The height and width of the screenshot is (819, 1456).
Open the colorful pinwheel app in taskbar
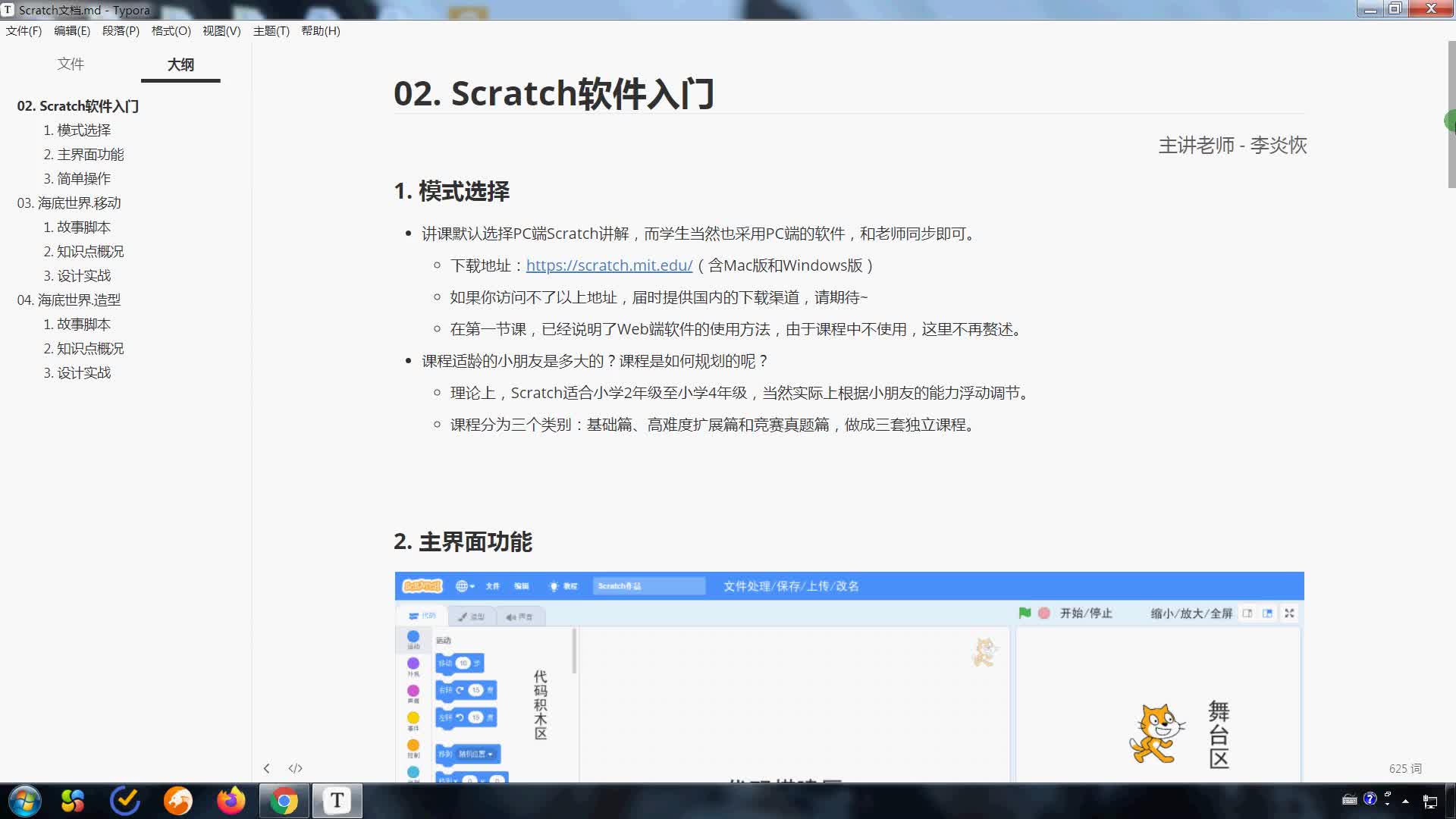[73, 801]
